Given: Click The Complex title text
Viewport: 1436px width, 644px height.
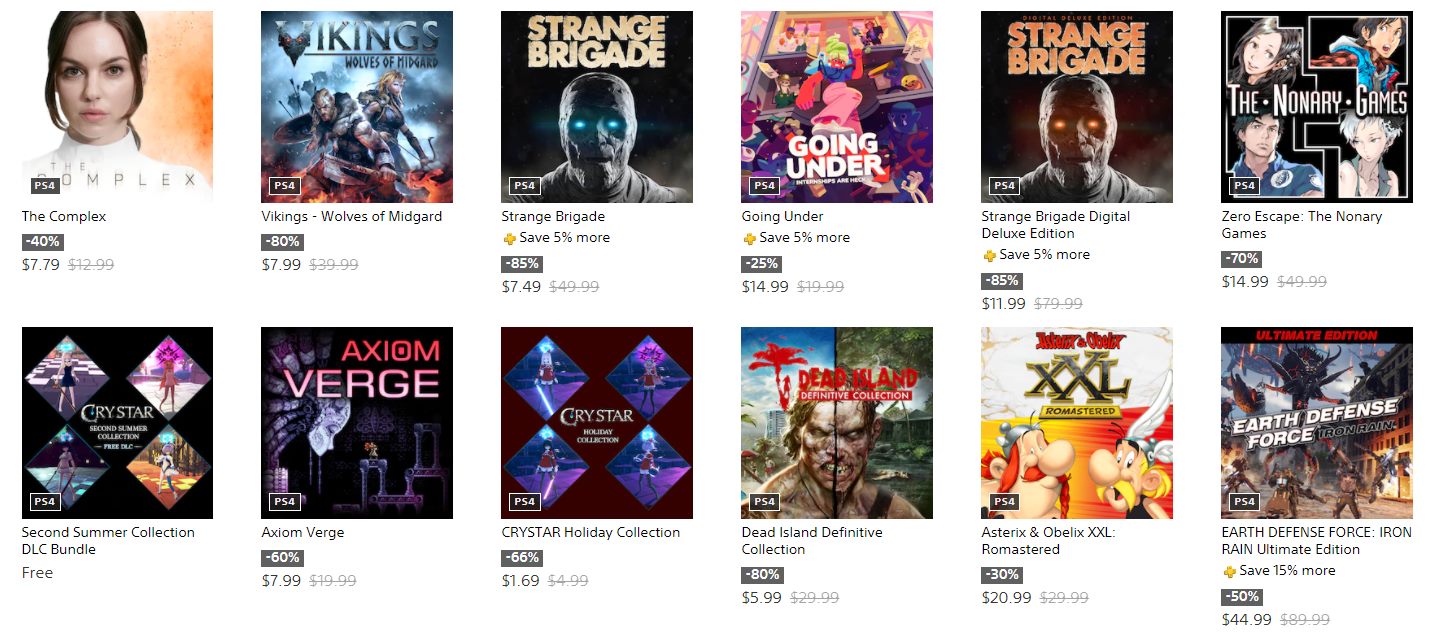Looking at the screenshot, I should (64, 217).
